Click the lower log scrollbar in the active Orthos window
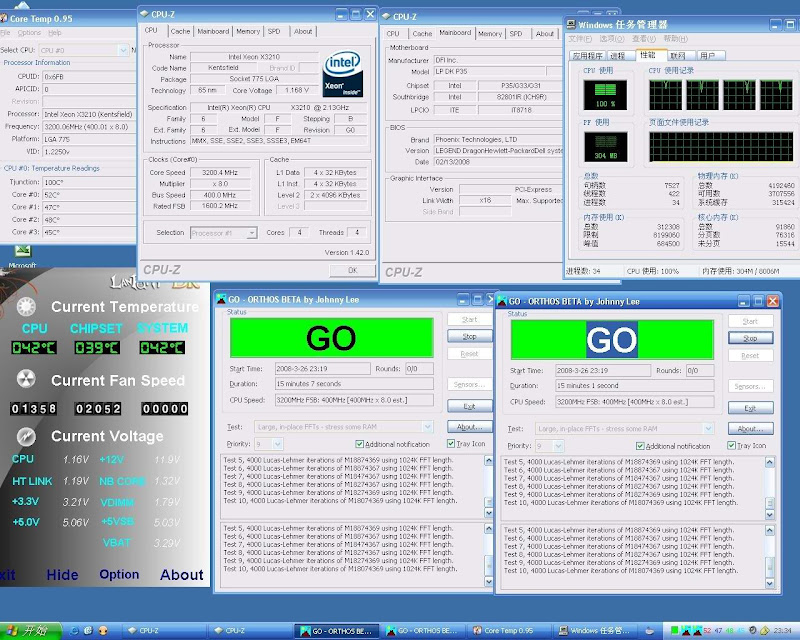Viewport: 800px width, 640px height. point(769,557)
